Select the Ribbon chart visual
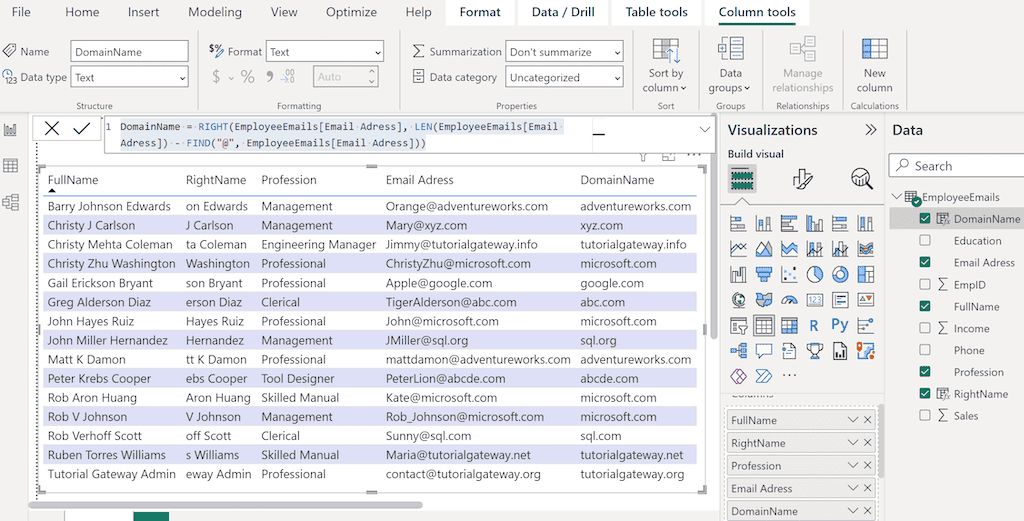 [865, 249]
